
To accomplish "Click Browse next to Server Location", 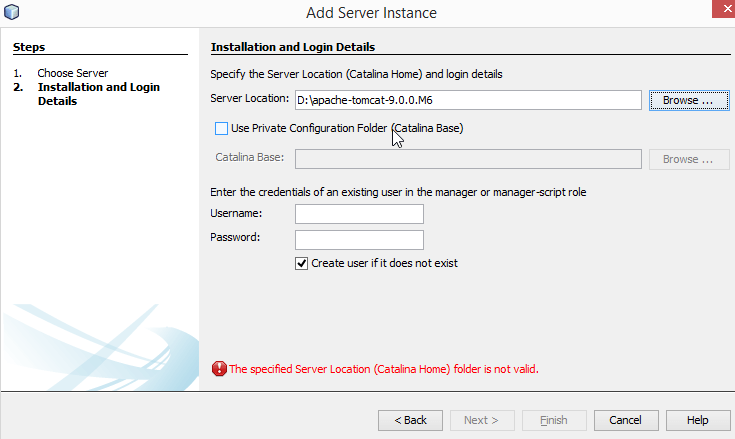I will pyautogui.click(x=687, y=100).
